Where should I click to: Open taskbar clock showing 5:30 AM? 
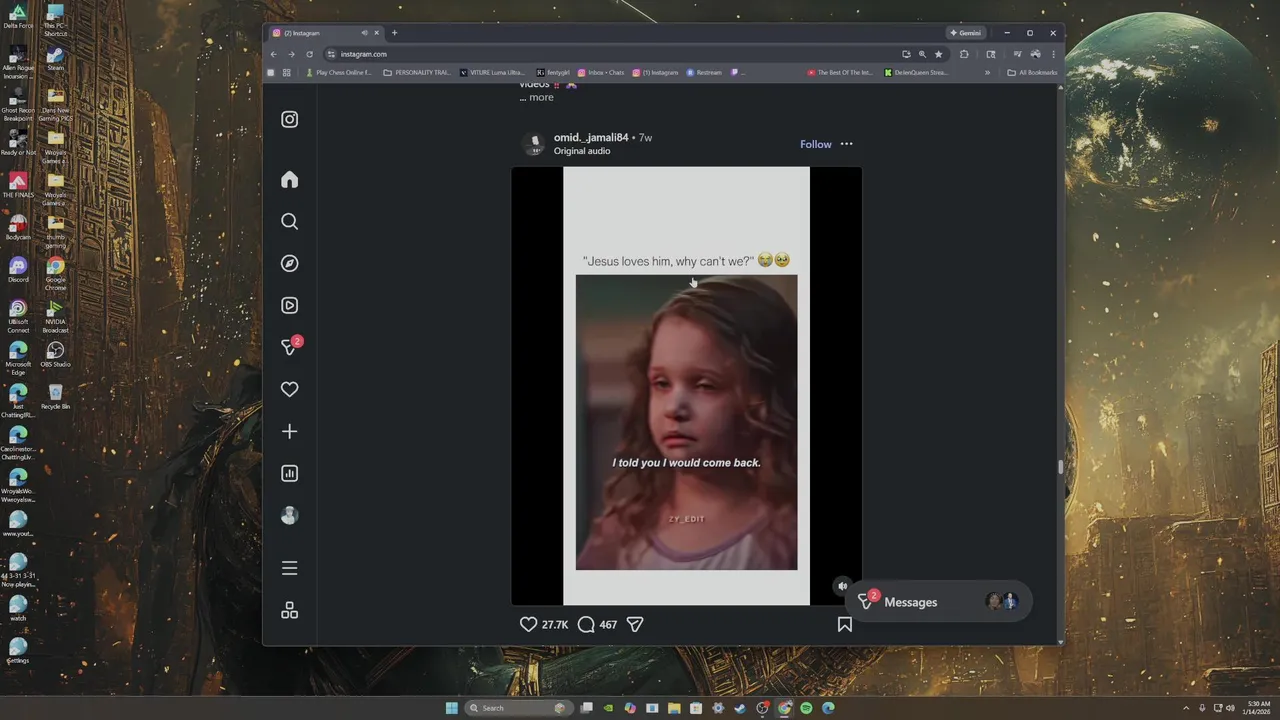[x=1257, y=708]
